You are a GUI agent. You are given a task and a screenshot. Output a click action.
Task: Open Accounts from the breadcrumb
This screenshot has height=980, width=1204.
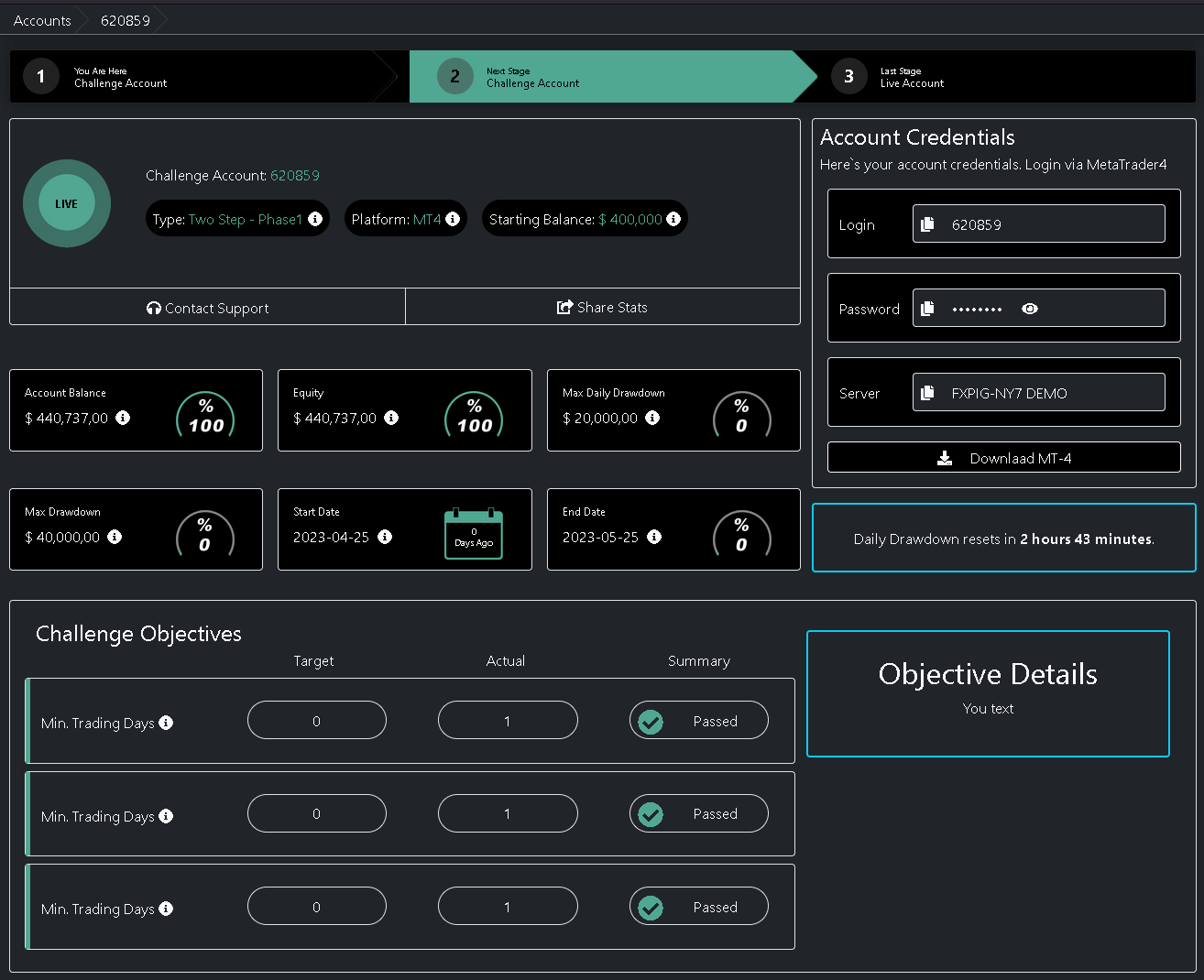tap(41, 19)
